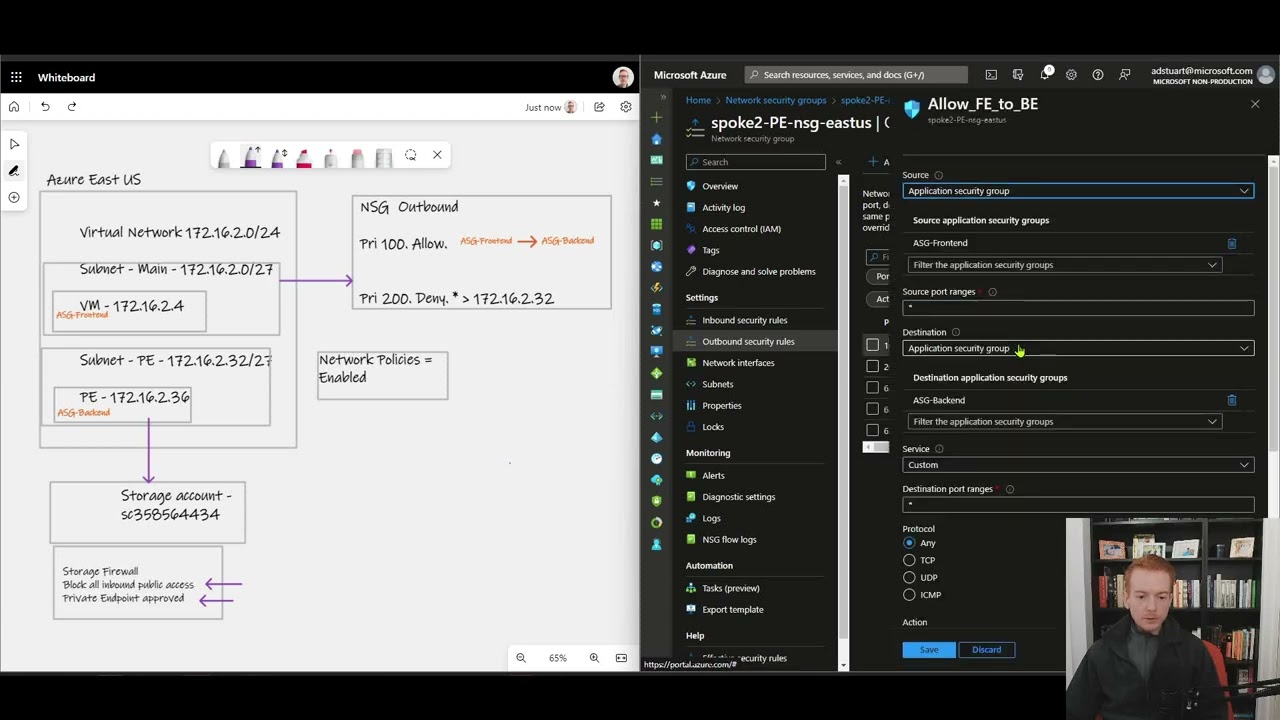The width and height of the screenshot is (1280, 720).
Task: Select the TCP protocol radio button
Action: click(909, 560)
